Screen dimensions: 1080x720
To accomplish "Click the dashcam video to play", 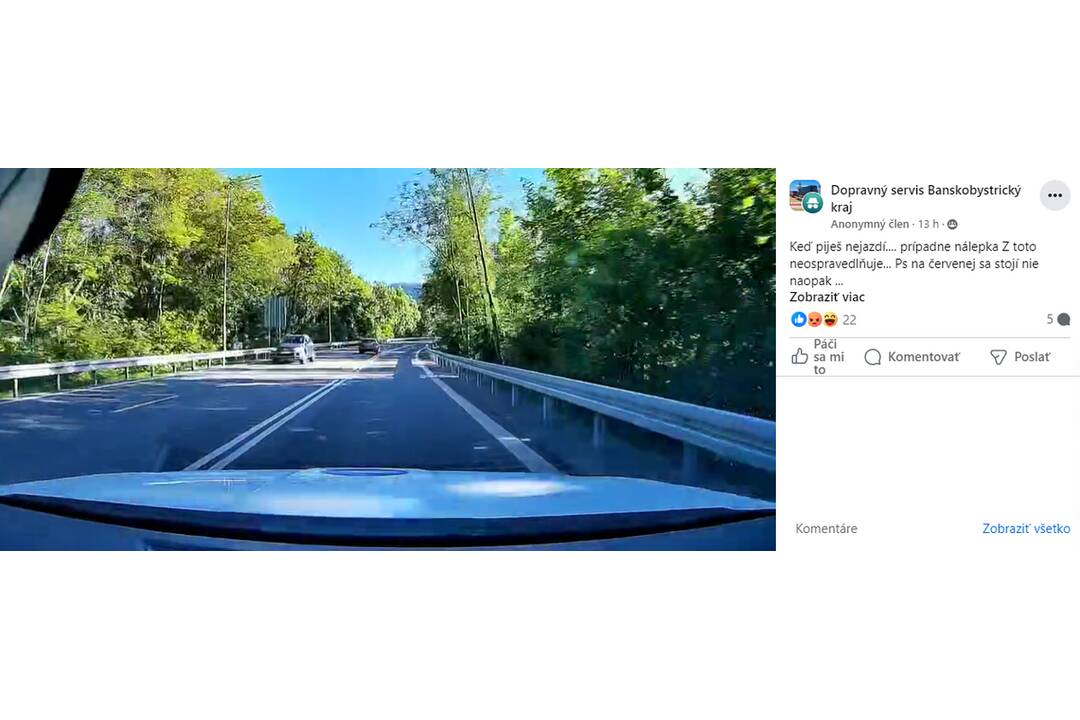I will 388,359.
